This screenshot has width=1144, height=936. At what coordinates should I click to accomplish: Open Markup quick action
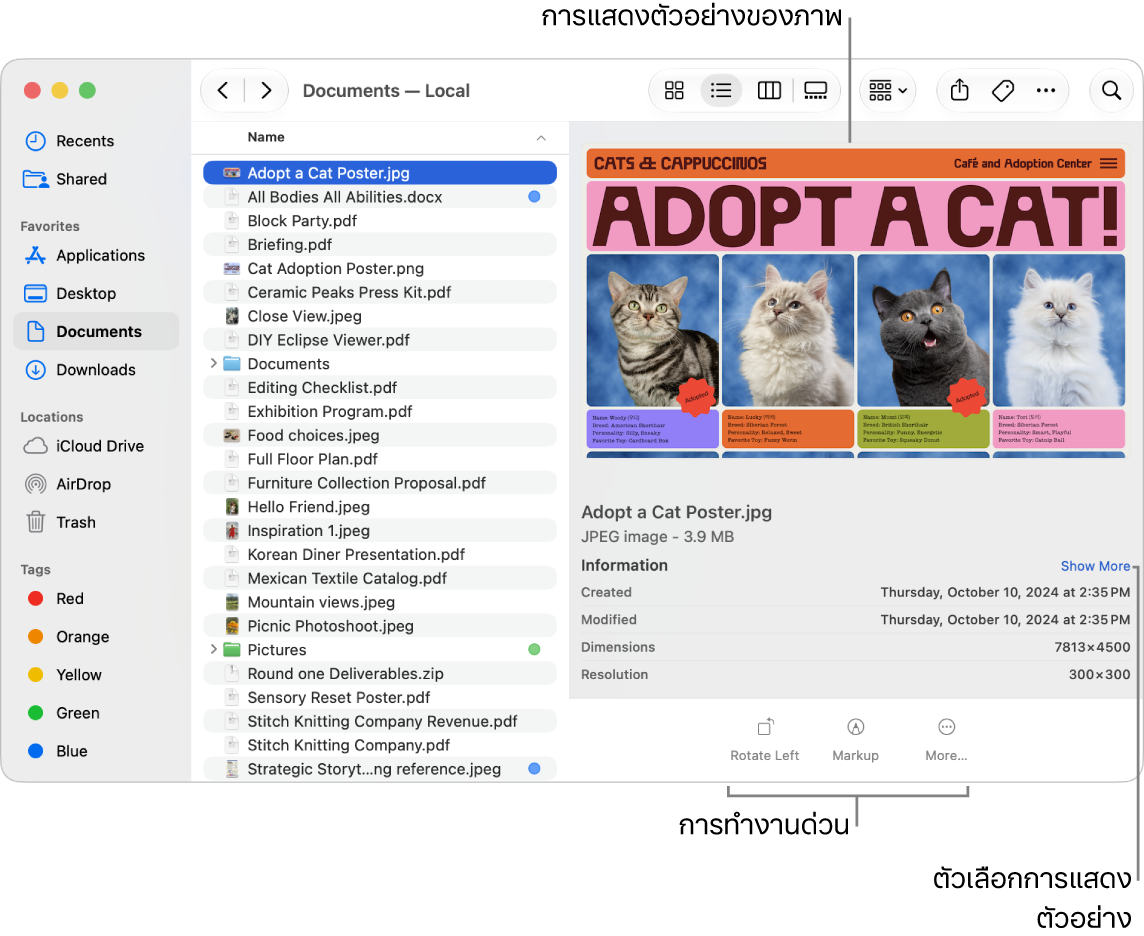click(x=855, y=739)
